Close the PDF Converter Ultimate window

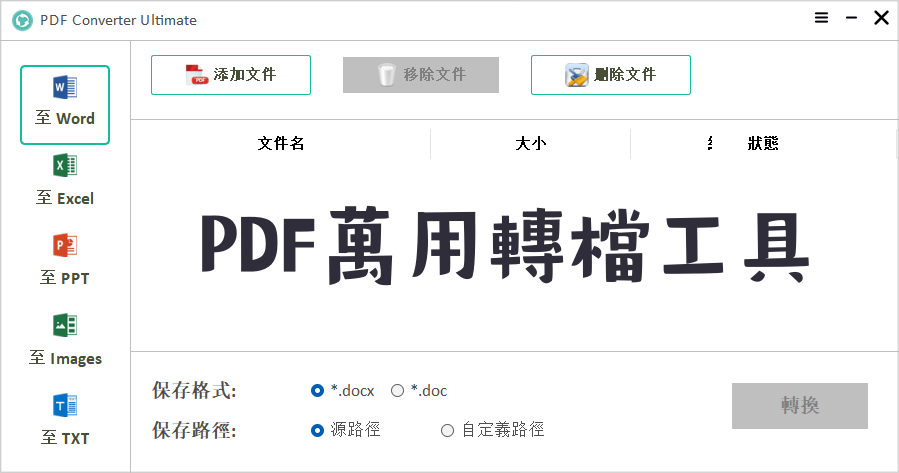(881, 18)
